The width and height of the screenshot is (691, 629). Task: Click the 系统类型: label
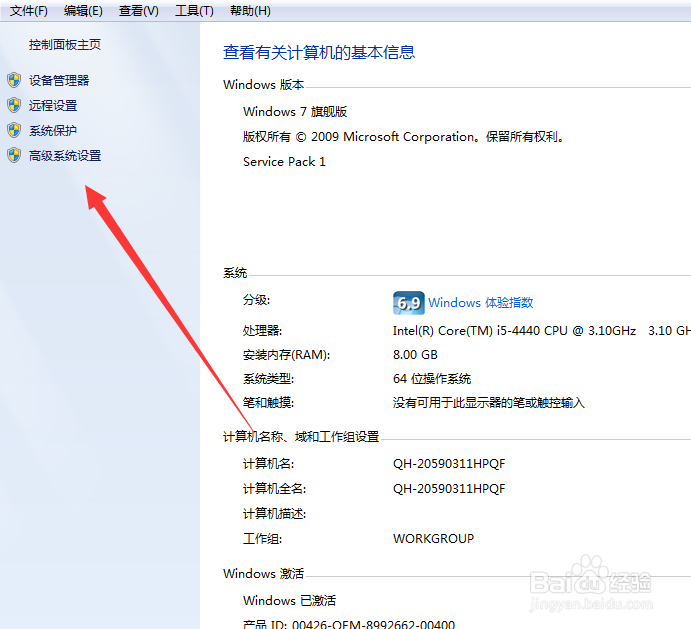pos(268,379)
